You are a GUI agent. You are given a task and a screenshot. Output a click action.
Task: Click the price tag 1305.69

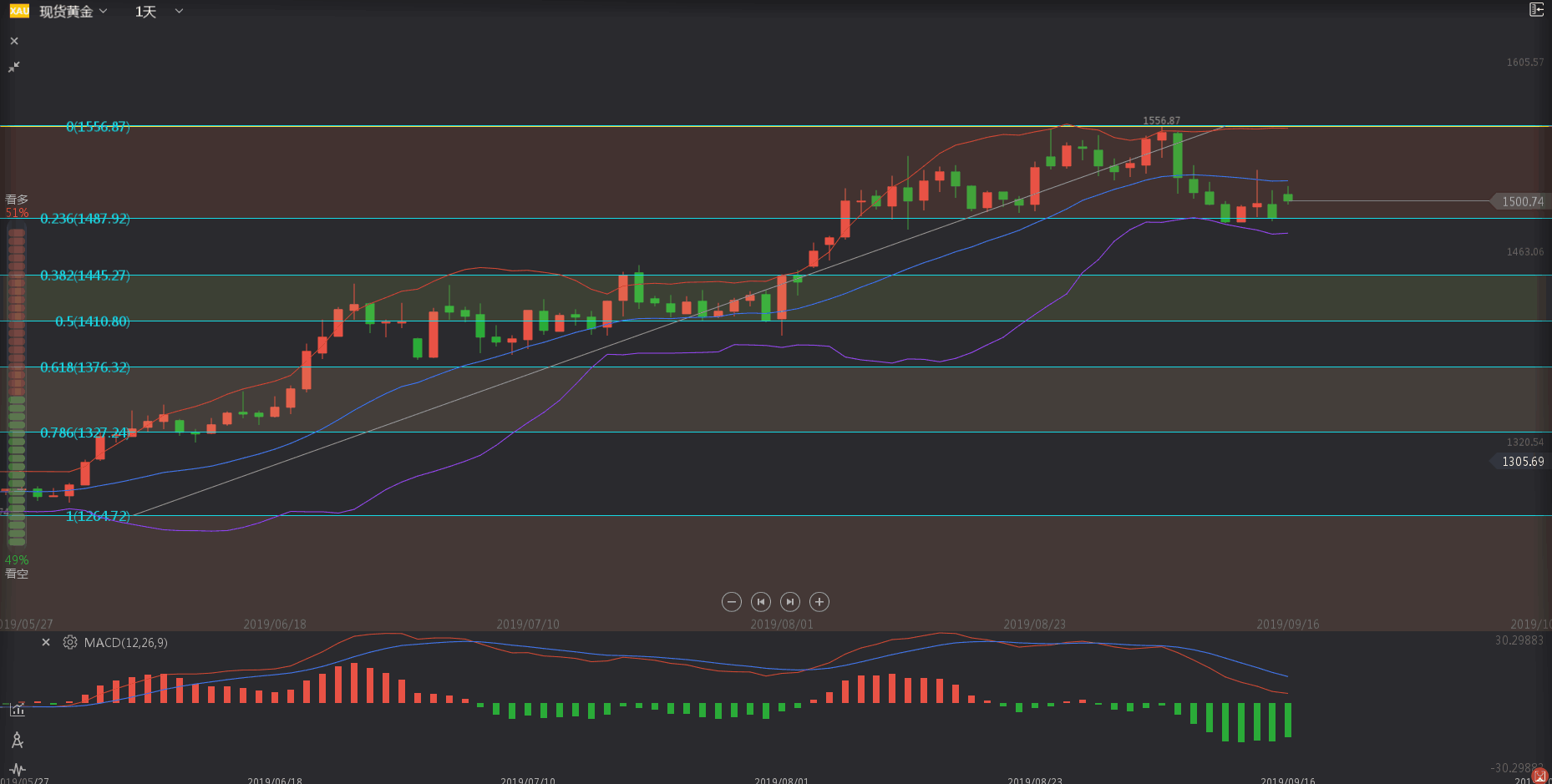[1520, 461]
